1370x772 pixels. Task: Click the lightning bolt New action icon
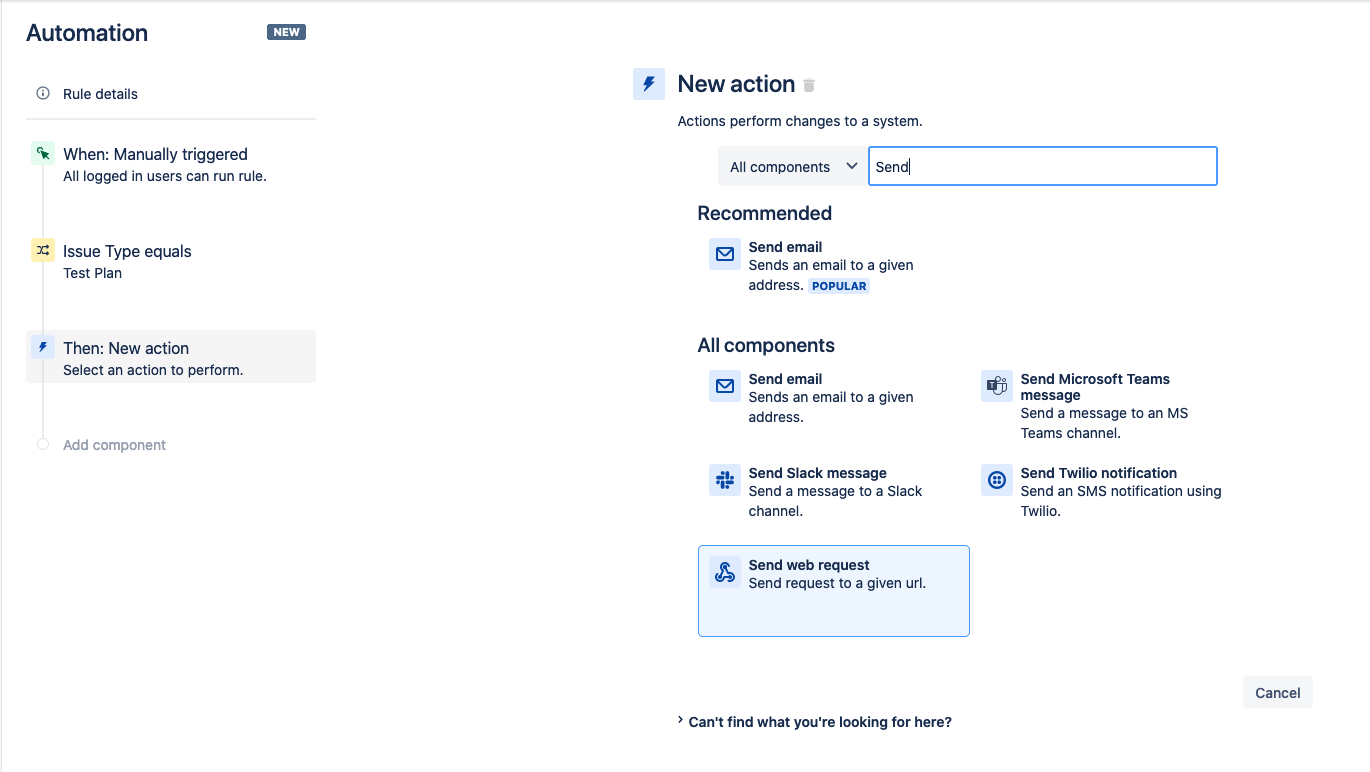point(649,84)
